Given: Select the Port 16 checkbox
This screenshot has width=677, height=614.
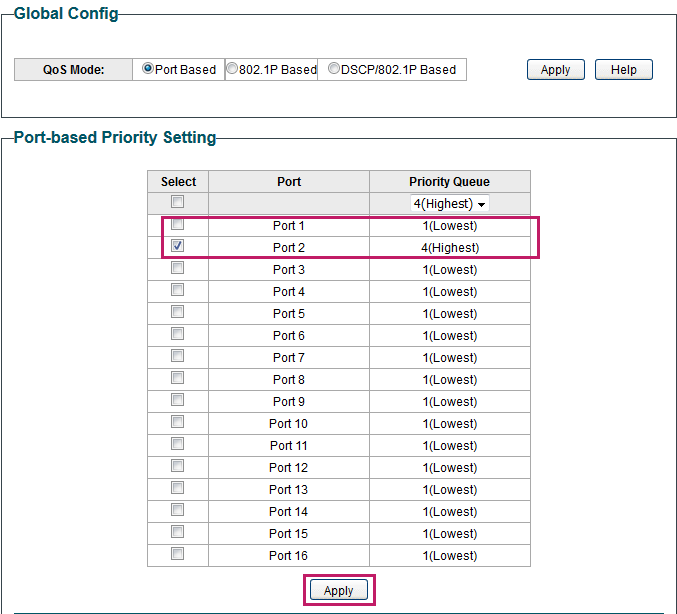Looking at the screenshot, I should click(x=178, y=554).
